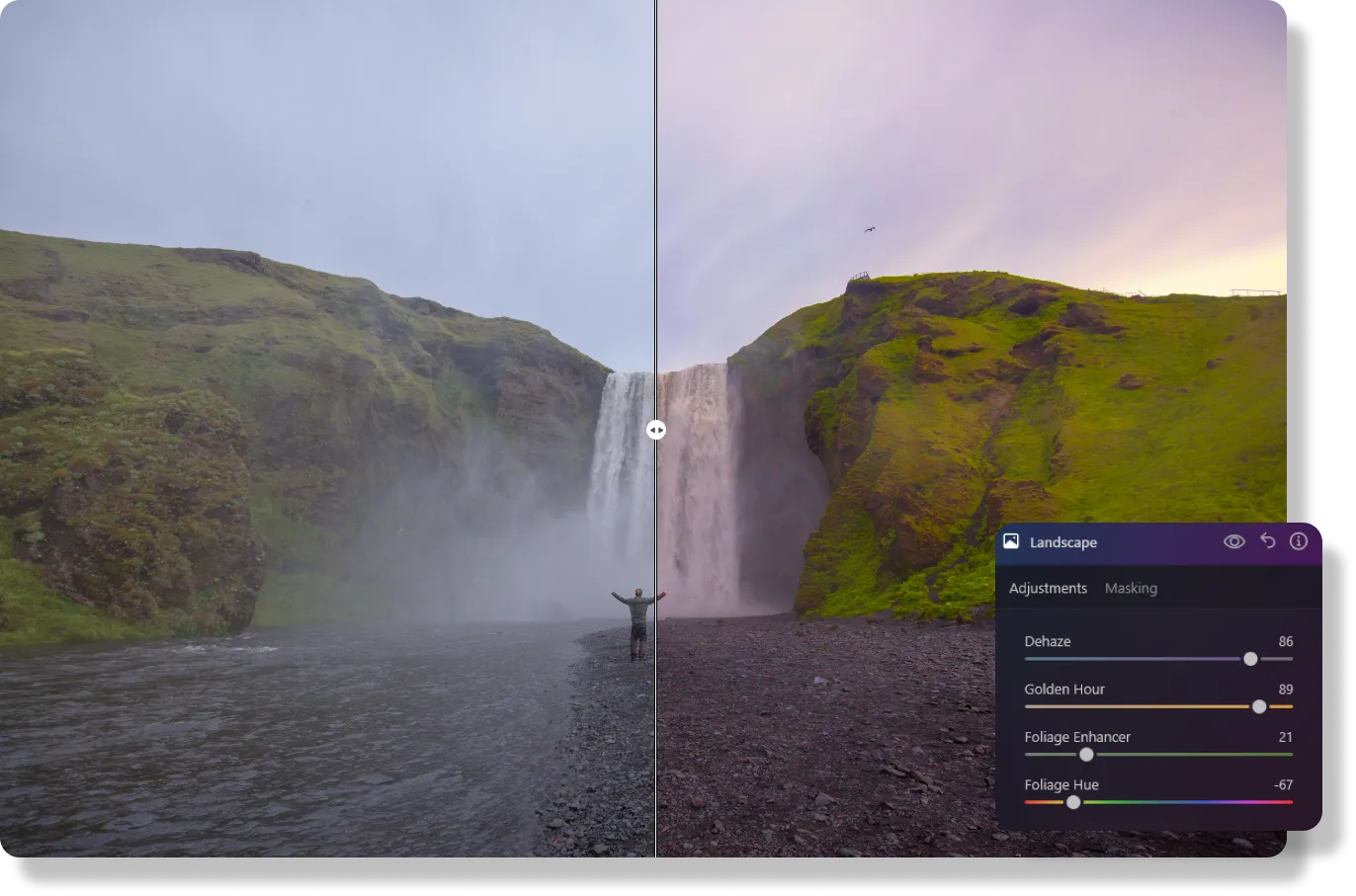Screen dimensions: 1356x896
Task: Click the Golden Hour slider knob
Action: coord(1259,706)
